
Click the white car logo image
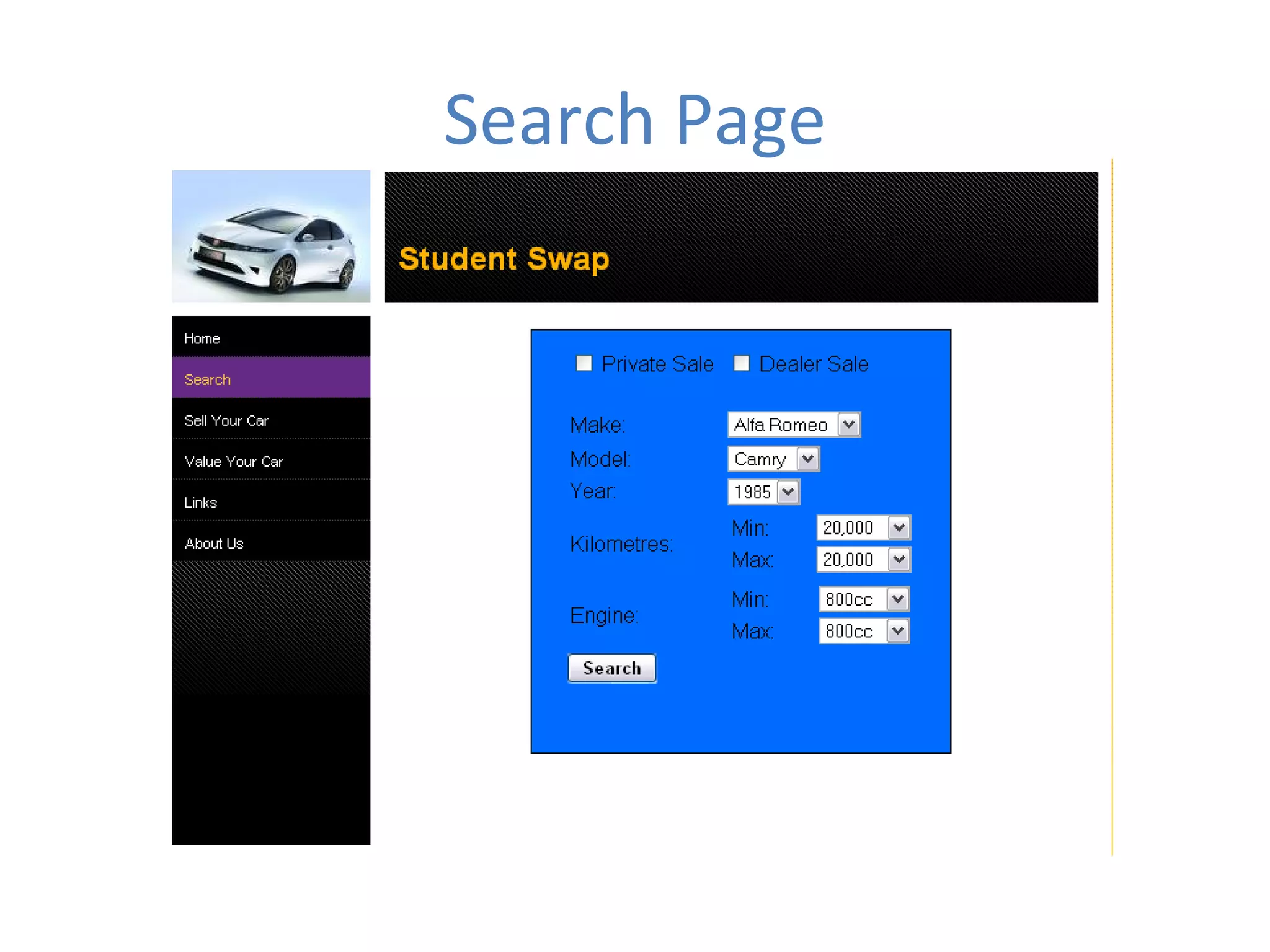tap(271, 236)
